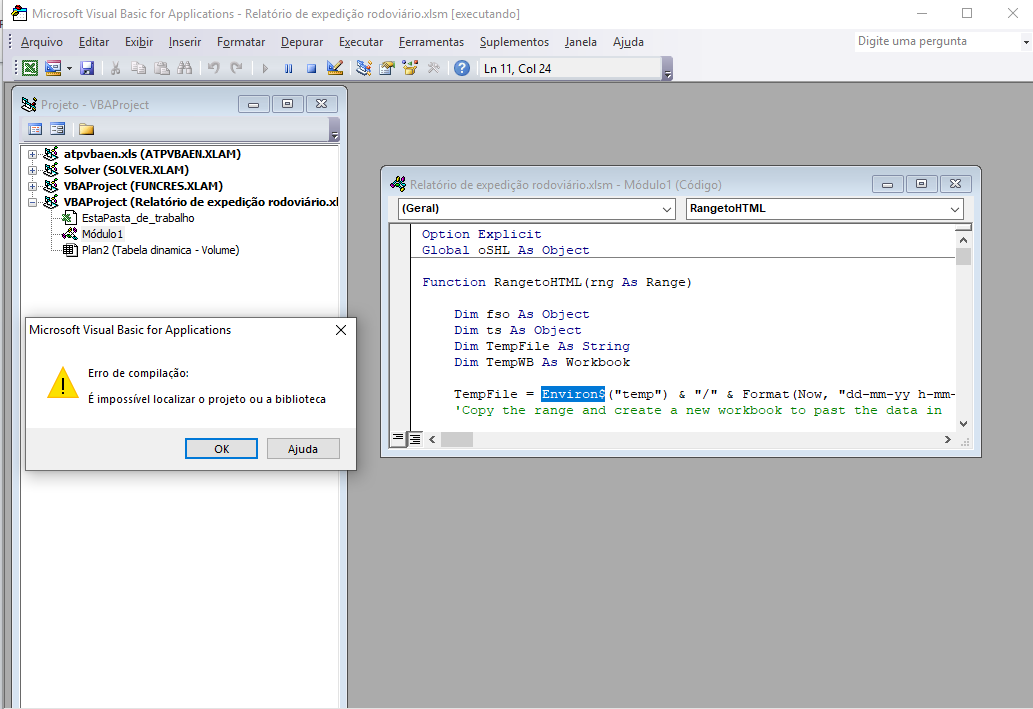The width and height of the screenshot is (1033, 709).
Task: Click the 'Digite uma pergunta' help box
Action: 937,42
